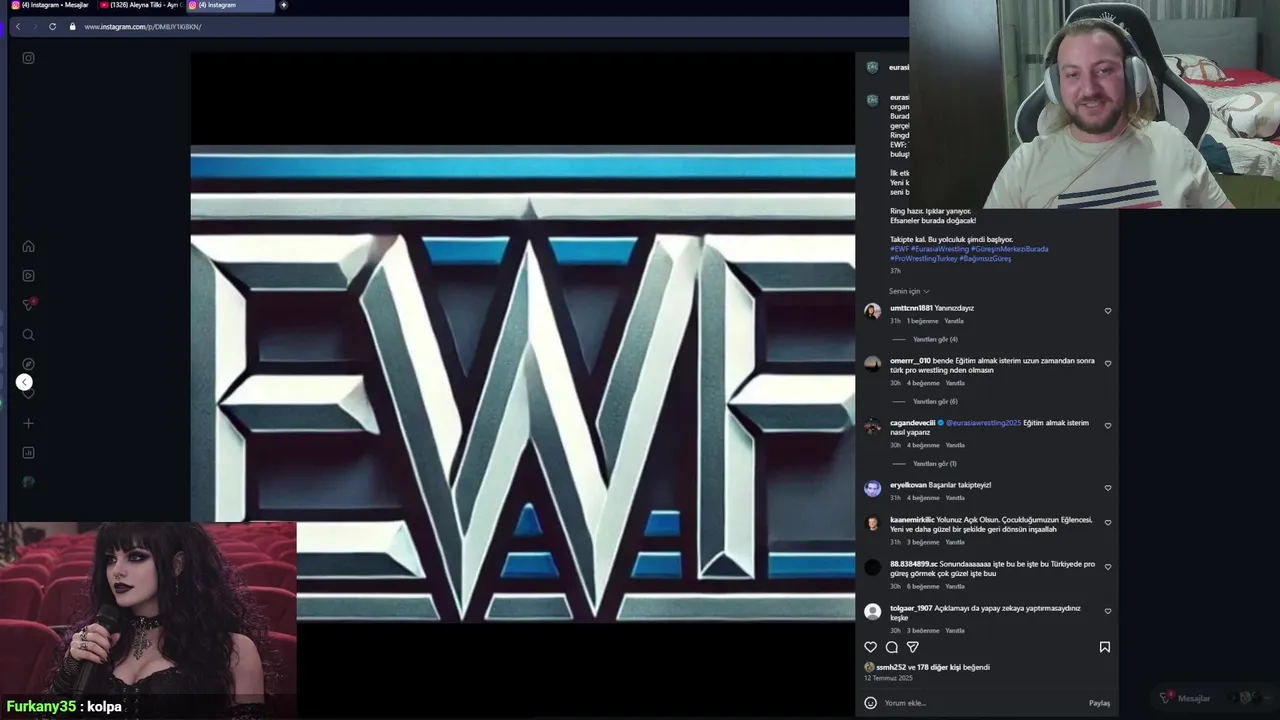Open the emoji picker in comment box
This screenshot has width=1280, height=720.
click(870, 703)
